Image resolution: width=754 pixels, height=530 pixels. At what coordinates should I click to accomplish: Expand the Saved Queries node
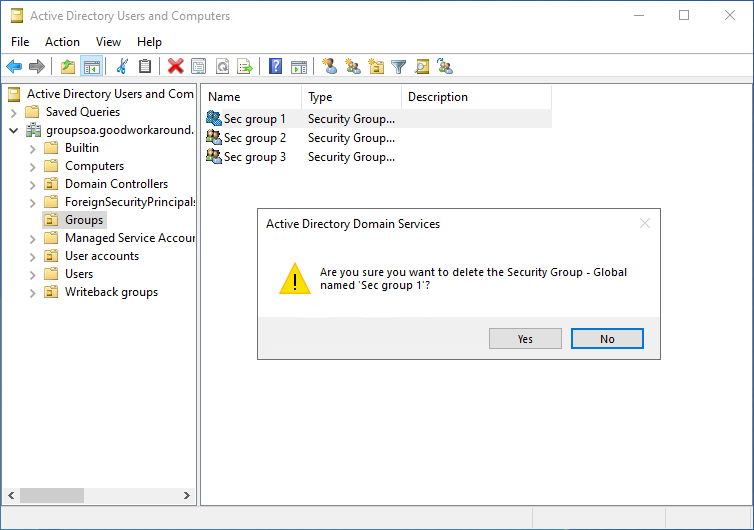pos(14,112)
